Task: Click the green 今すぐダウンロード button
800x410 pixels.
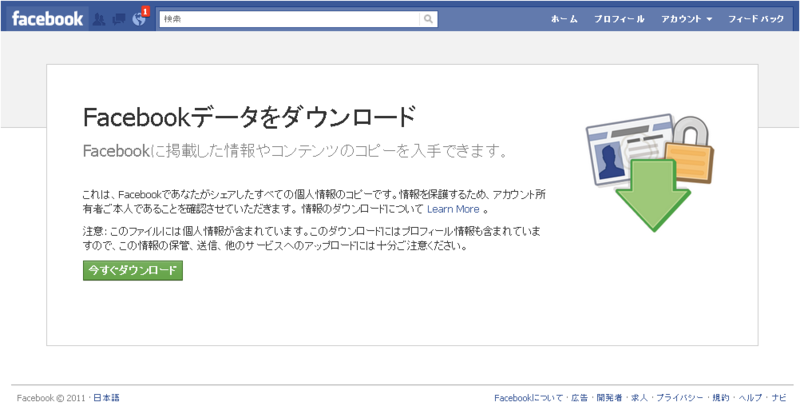Action: [x=133, y=271]
